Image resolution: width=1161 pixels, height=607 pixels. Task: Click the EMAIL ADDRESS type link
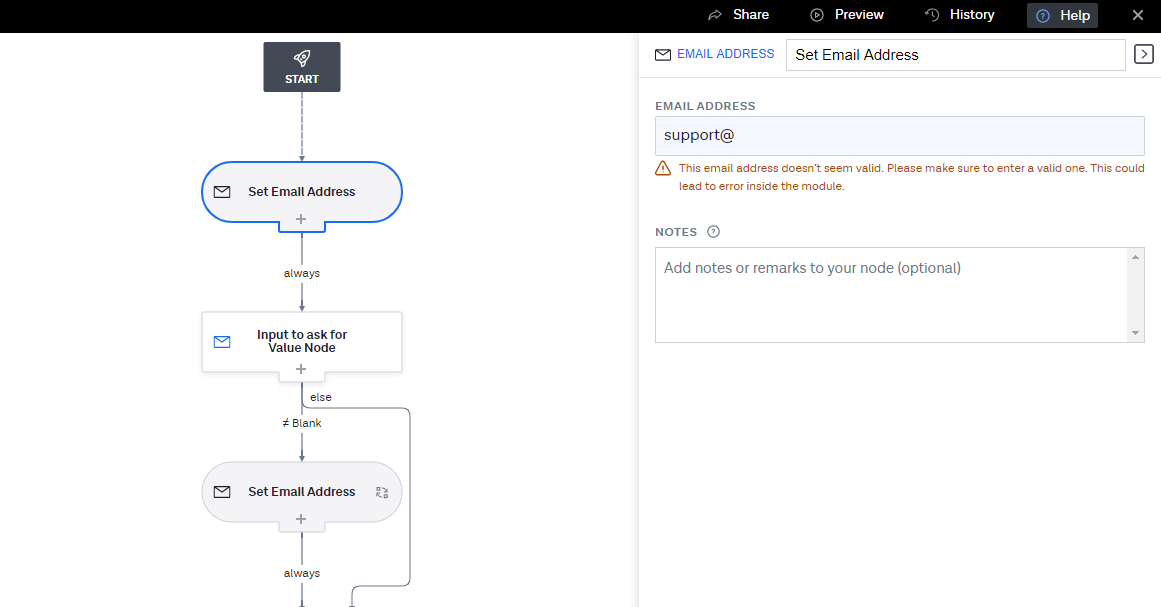(726, 54)
